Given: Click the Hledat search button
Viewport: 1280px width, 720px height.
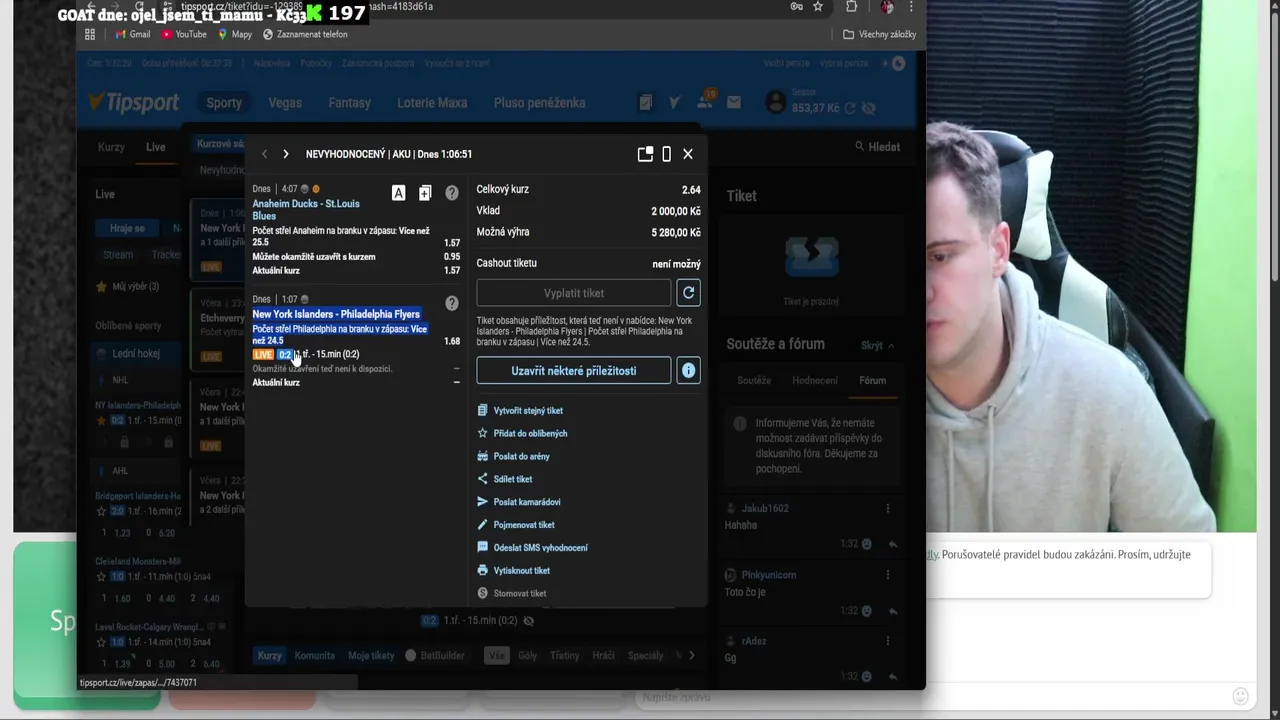Looking at the screenshot, I should pyautogui.click(x=878, y=147).
